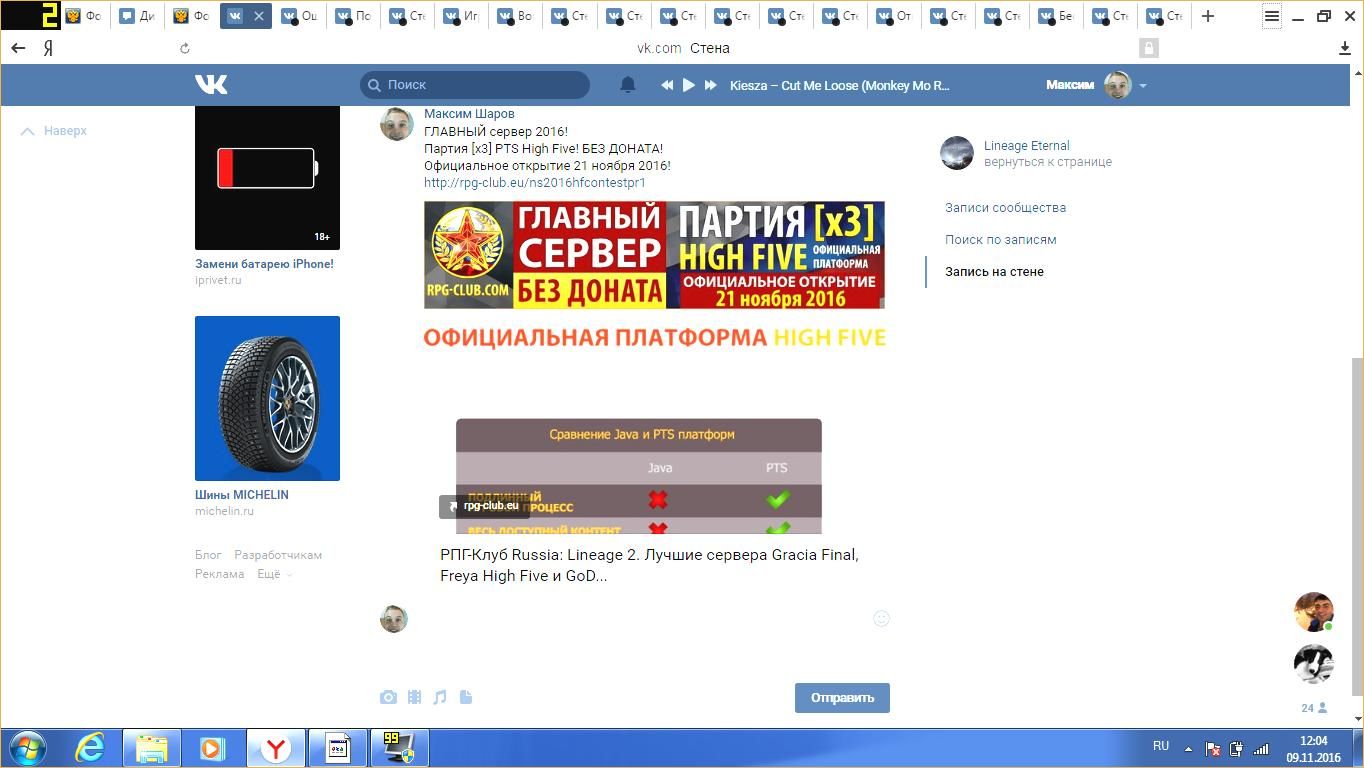
Task: Skip to next track in header player
Action: click(x=711, y=85)
